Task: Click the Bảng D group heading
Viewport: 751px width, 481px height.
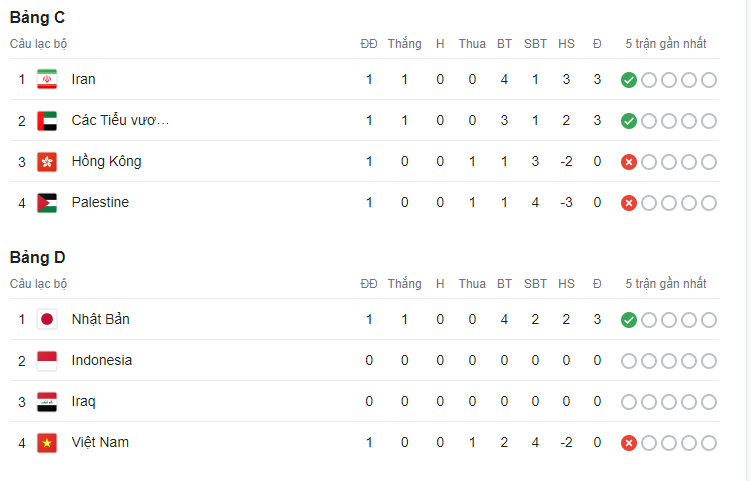Action: (37, 258)
